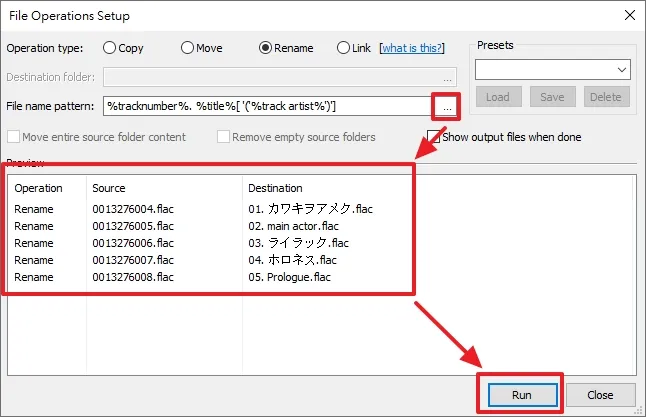Close the File Operations Setup window
646x417 pixels.
pos(630,16)
